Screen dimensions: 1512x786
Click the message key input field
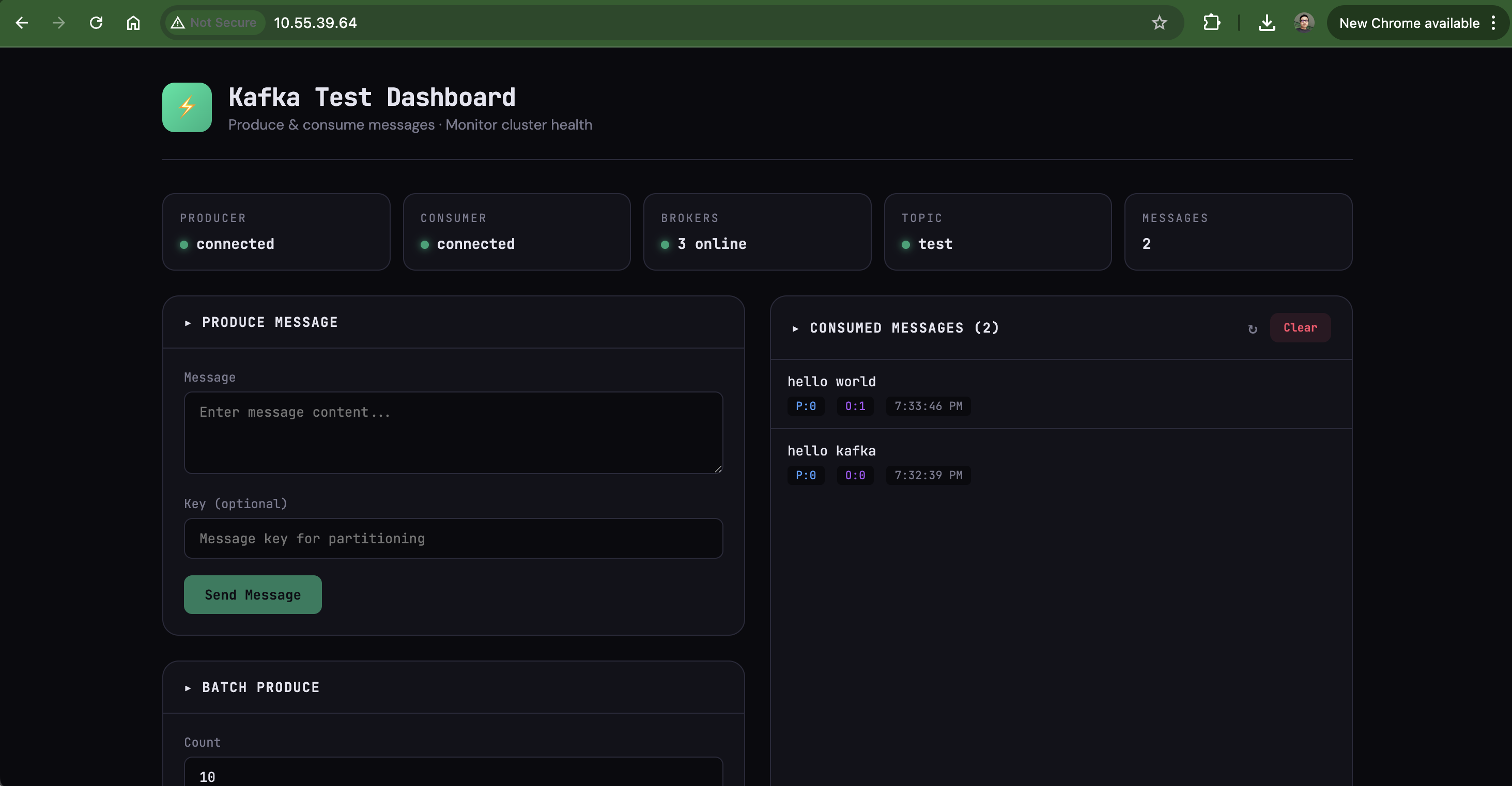click(x=453, y=538)
